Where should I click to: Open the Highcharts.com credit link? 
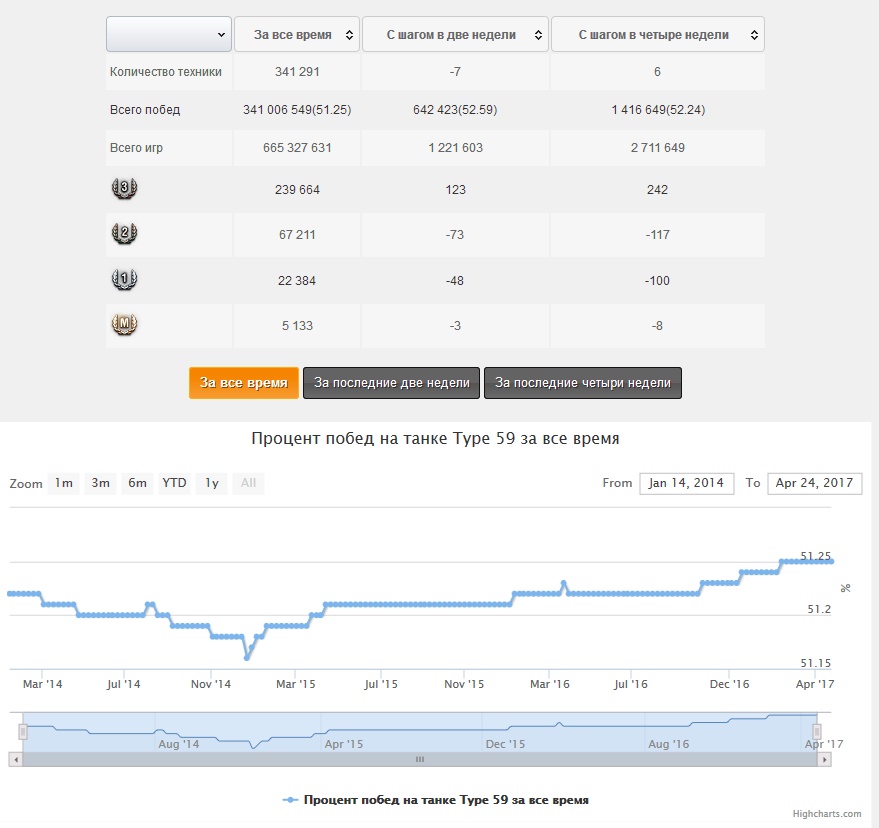(827, 815)
